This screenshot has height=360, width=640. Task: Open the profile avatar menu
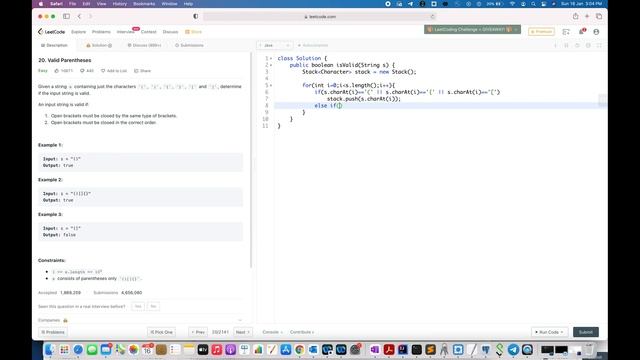pyautogui.click(x=596, y=31)
